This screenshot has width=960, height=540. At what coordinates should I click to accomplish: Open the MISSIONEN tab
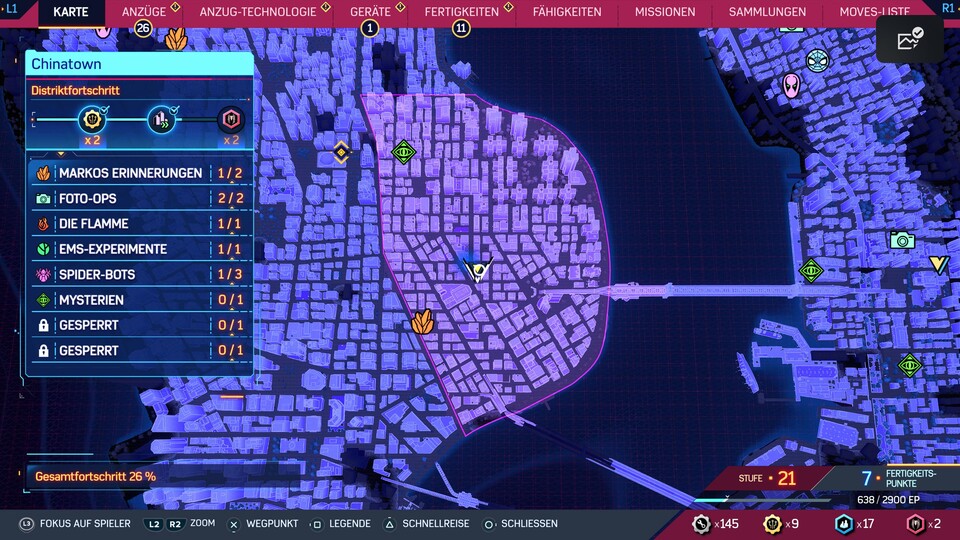(665, 12)
